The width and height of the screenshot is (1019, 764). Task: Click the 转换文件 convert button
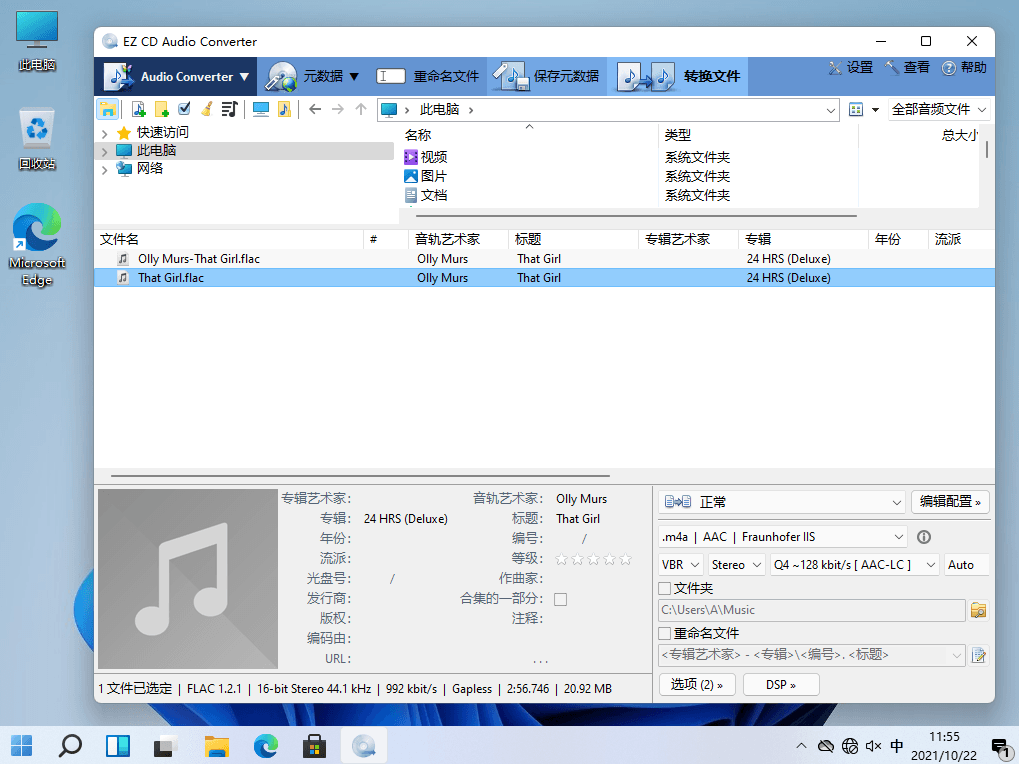point(678,77)
